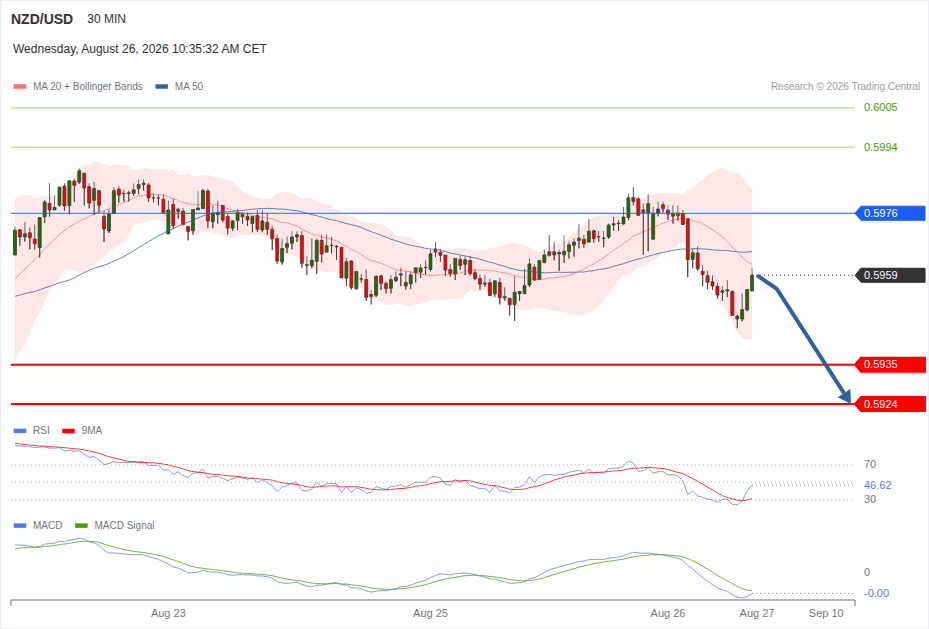Click the 9MA legend red swatch
Viewport: 929px width, 629px height.
[x=69, y=431]
